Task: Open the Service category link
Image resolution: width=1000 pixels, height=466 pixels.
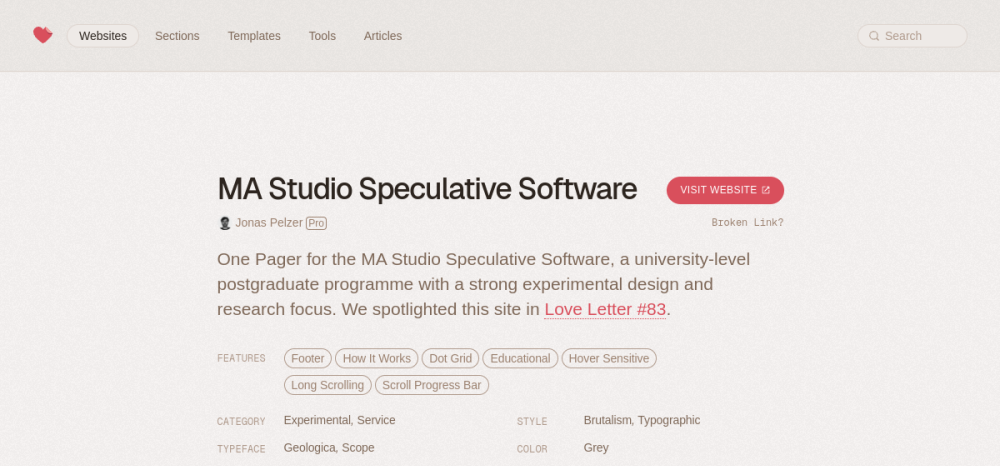Action: [x=376, y=420]
